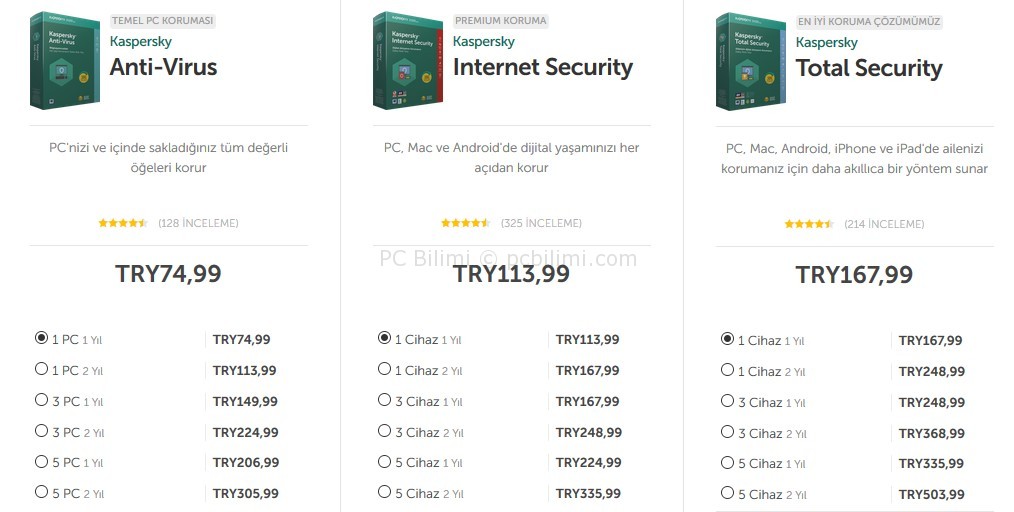This screenshot has width=1014, height=512.
Task: Select Total Security 3 Cihaz 2 Yıl
Action: pyautogui.click(x=727, y=432)
